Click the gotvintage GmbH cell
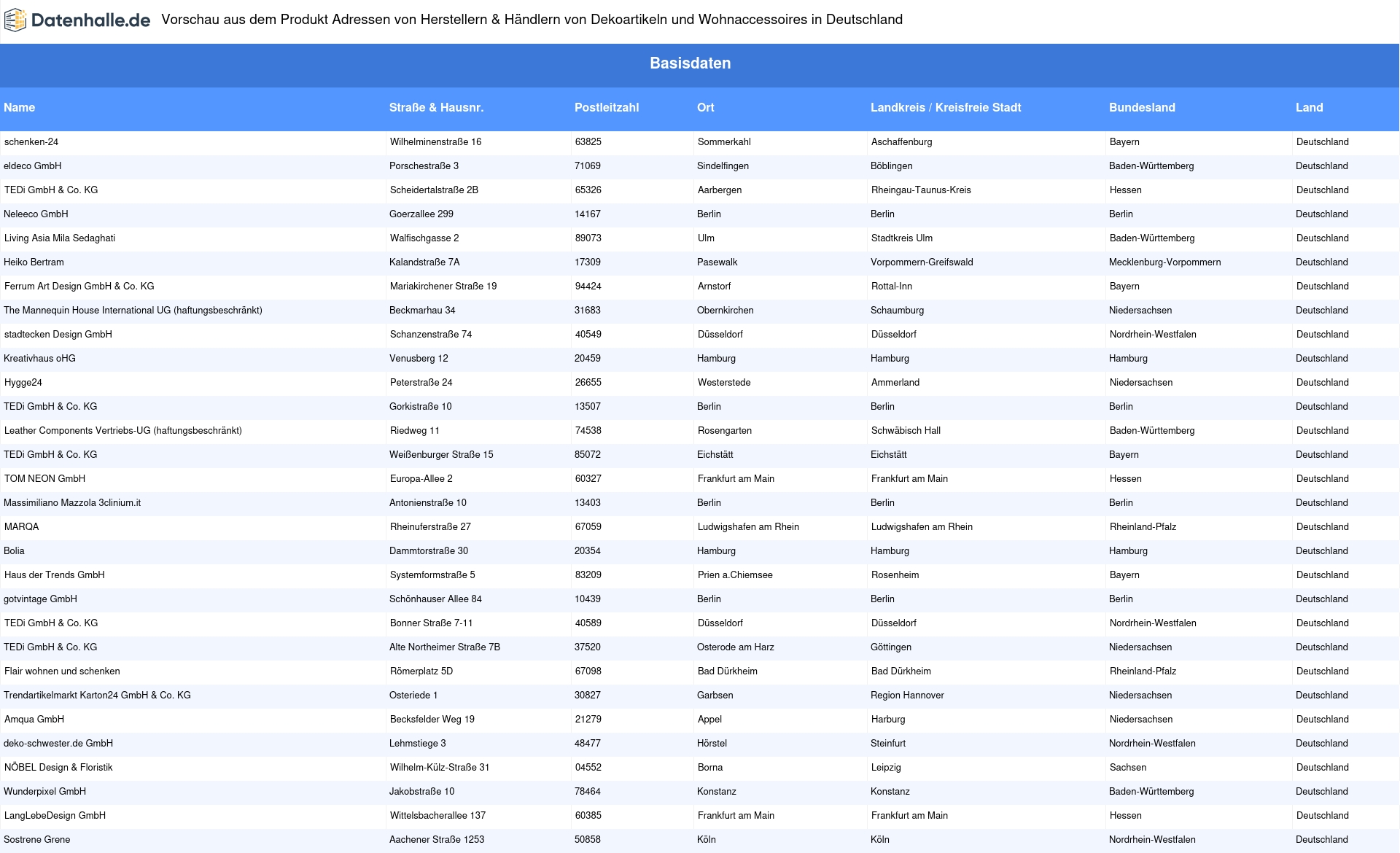 coord(40,599)
